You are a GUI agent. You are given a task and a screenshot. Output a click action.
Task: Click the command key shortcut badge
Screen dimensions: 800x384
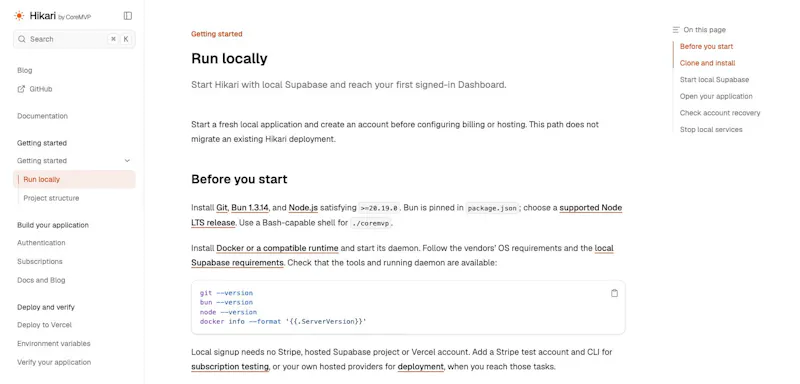point(113,39)
